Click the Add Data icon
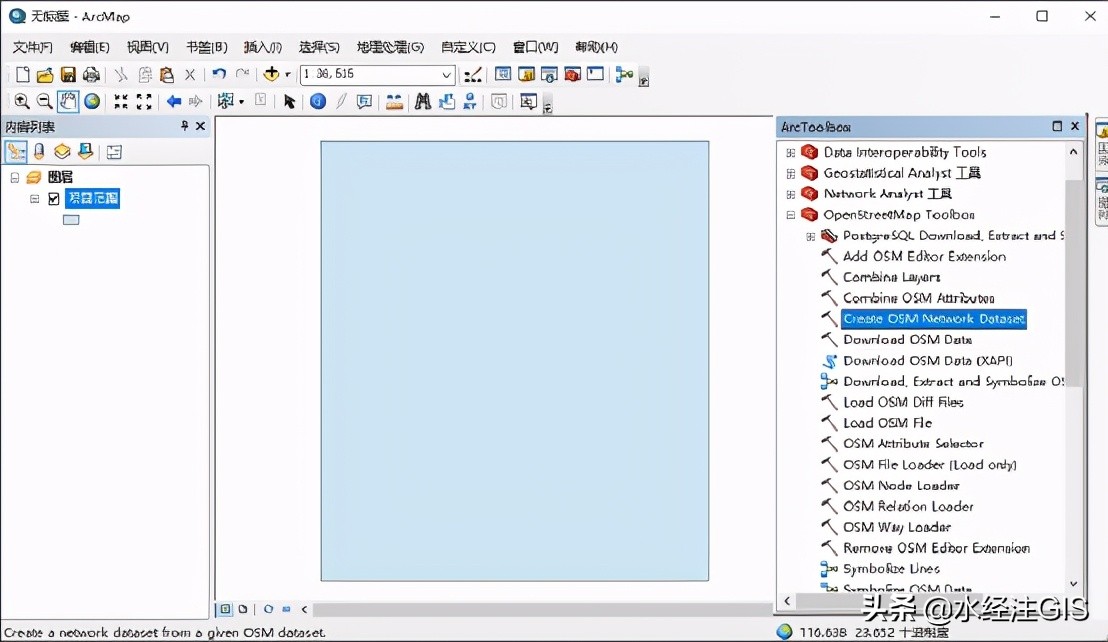This screenshot has width=1108, height=642. pos(271,73)
